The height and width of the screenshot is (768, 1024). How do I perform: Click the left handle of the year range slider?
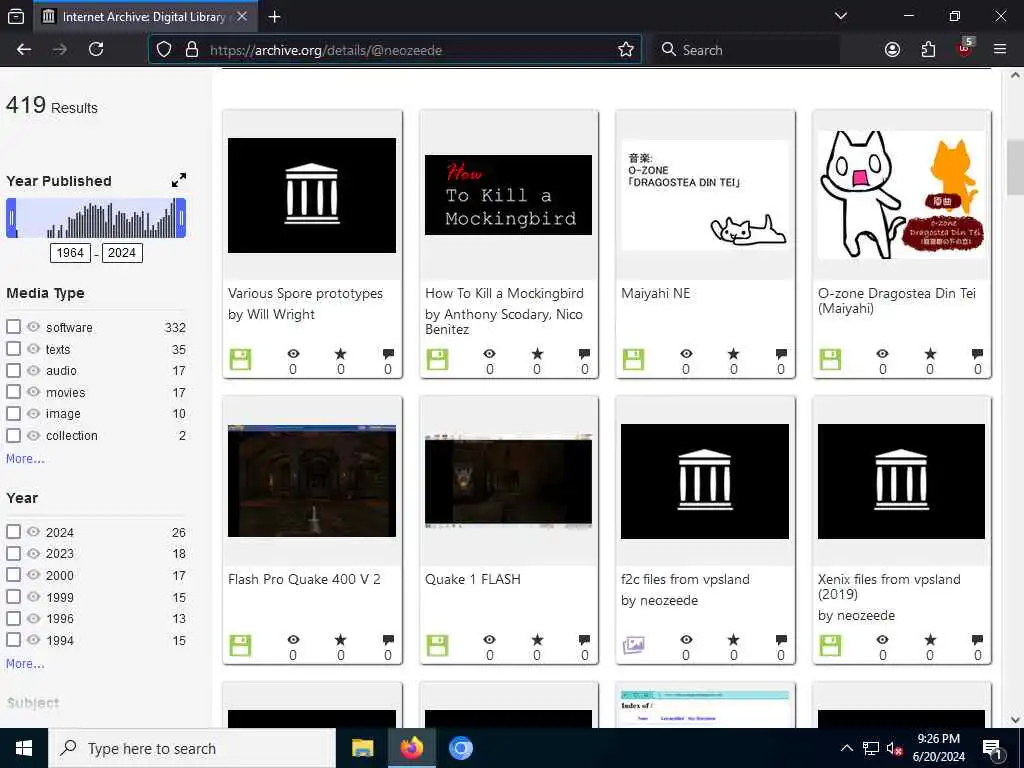point(11,218)
